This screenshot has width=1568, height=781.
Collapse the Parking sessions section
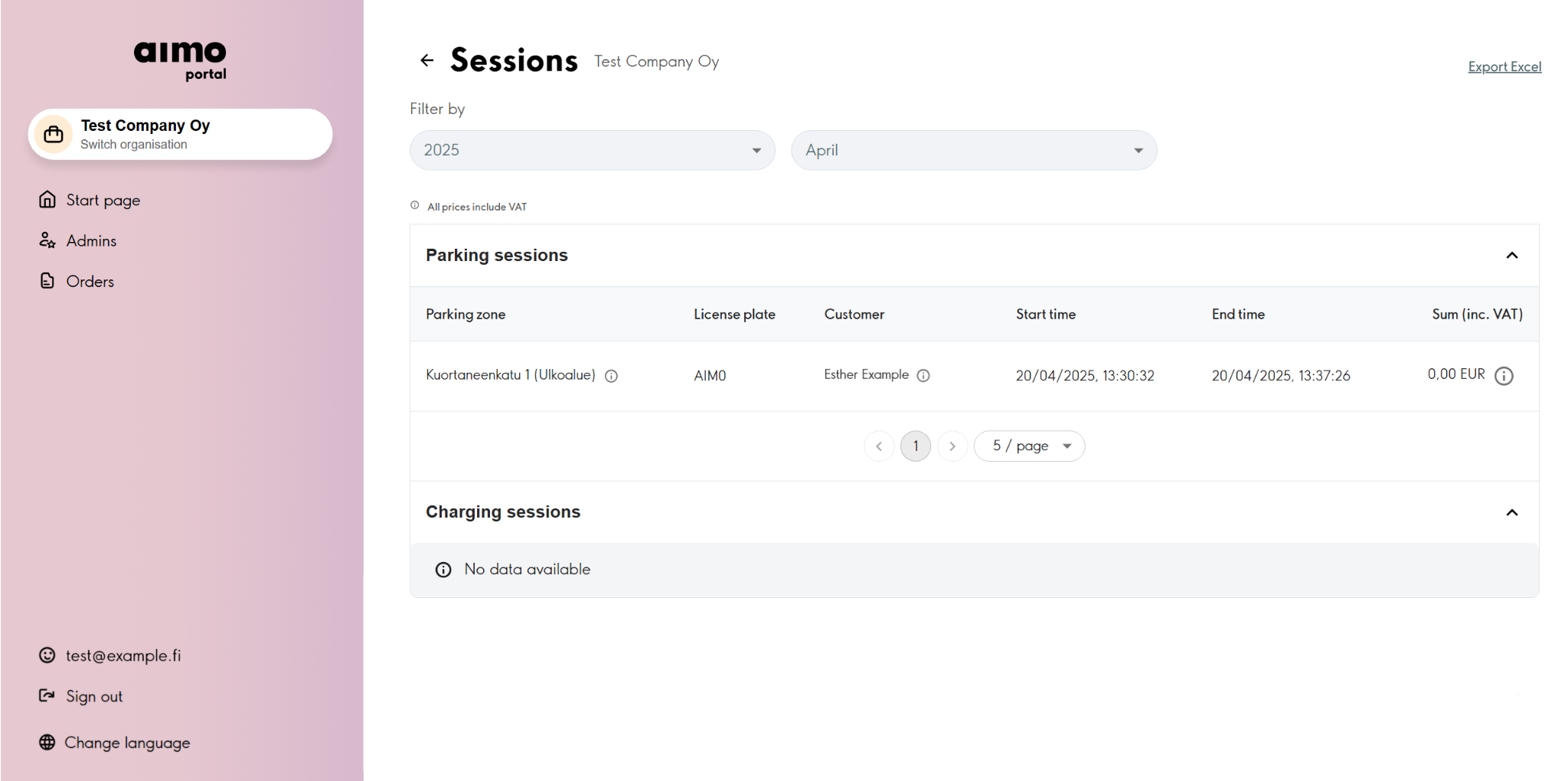pyautogui.click(x=1512, y=256)
